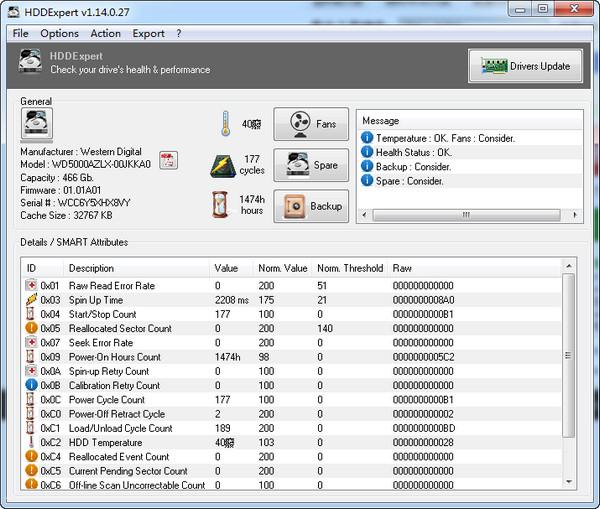Viewport: 600px width, 509px height.
Task: Click the Message panel scroll right arrow
Action: point(575,215)
